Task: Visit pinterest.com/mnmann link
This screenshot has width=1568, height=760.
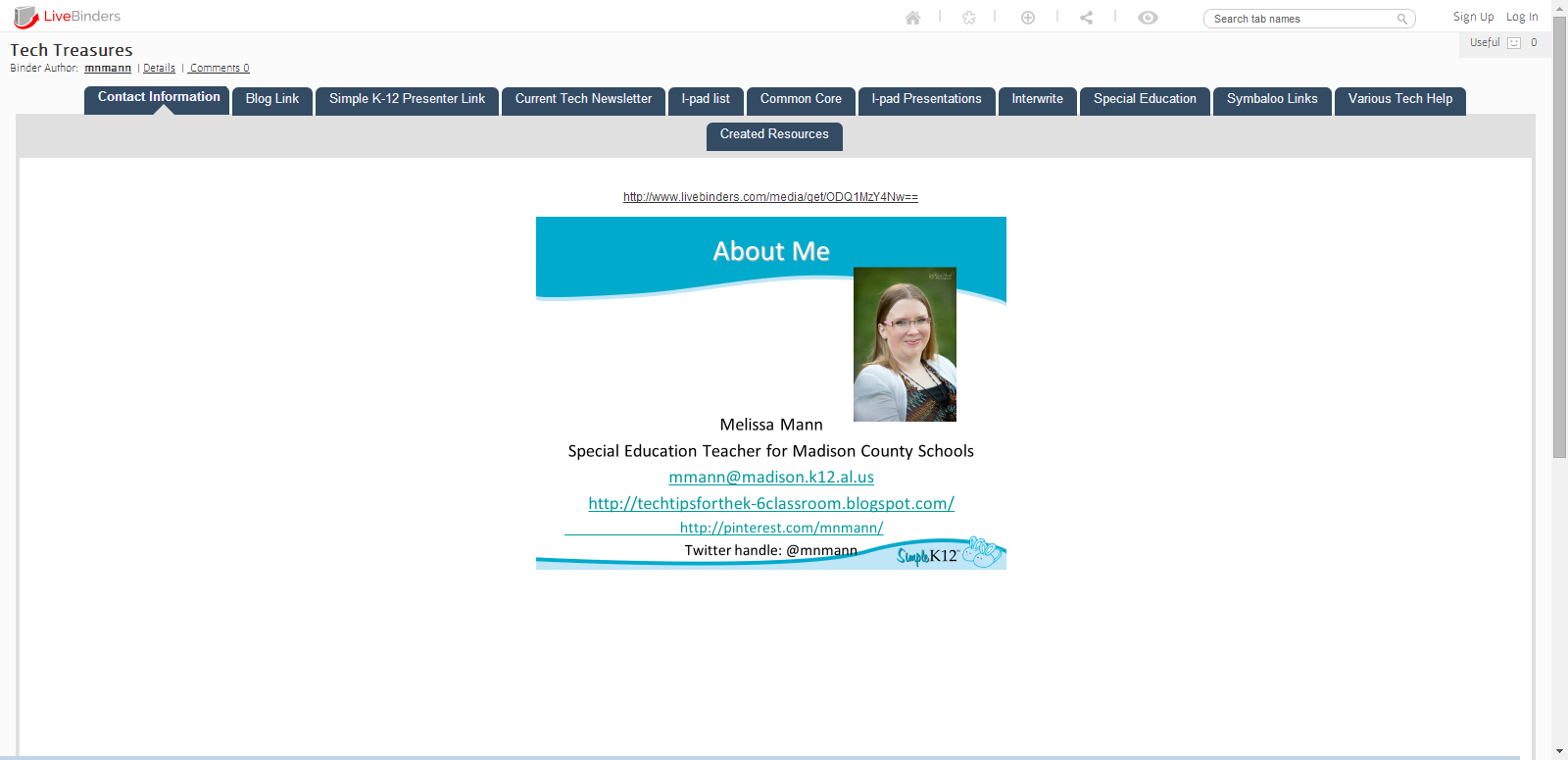Action: [781, 528]
